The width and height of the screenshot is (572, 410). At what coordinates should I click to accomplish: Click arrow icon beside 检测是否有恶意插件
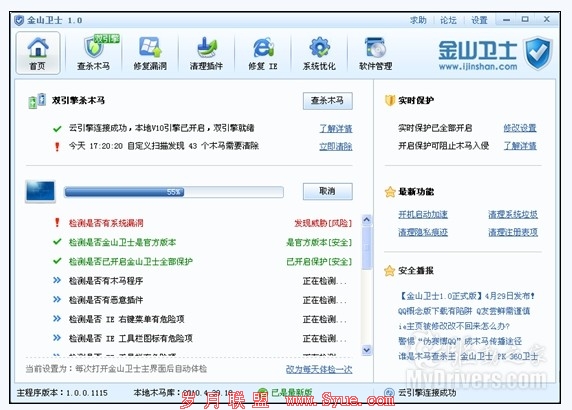click(x=57, y=299)
